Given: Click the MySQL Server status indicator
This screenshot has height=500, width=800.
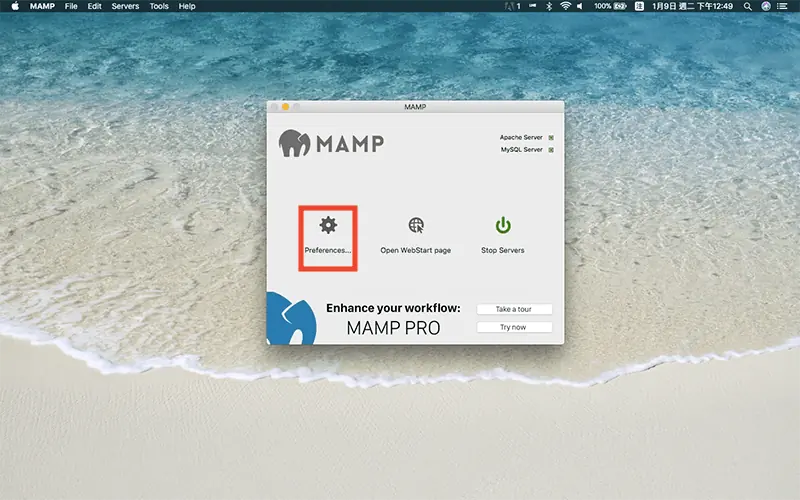Looking at the screenshot, I should coord(551,150).
